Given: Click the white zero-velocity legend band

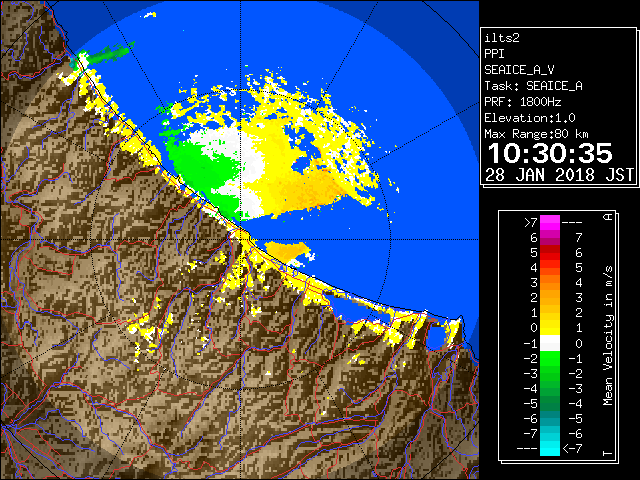Looking at the screenshot, I should click(x=550, y=343).
